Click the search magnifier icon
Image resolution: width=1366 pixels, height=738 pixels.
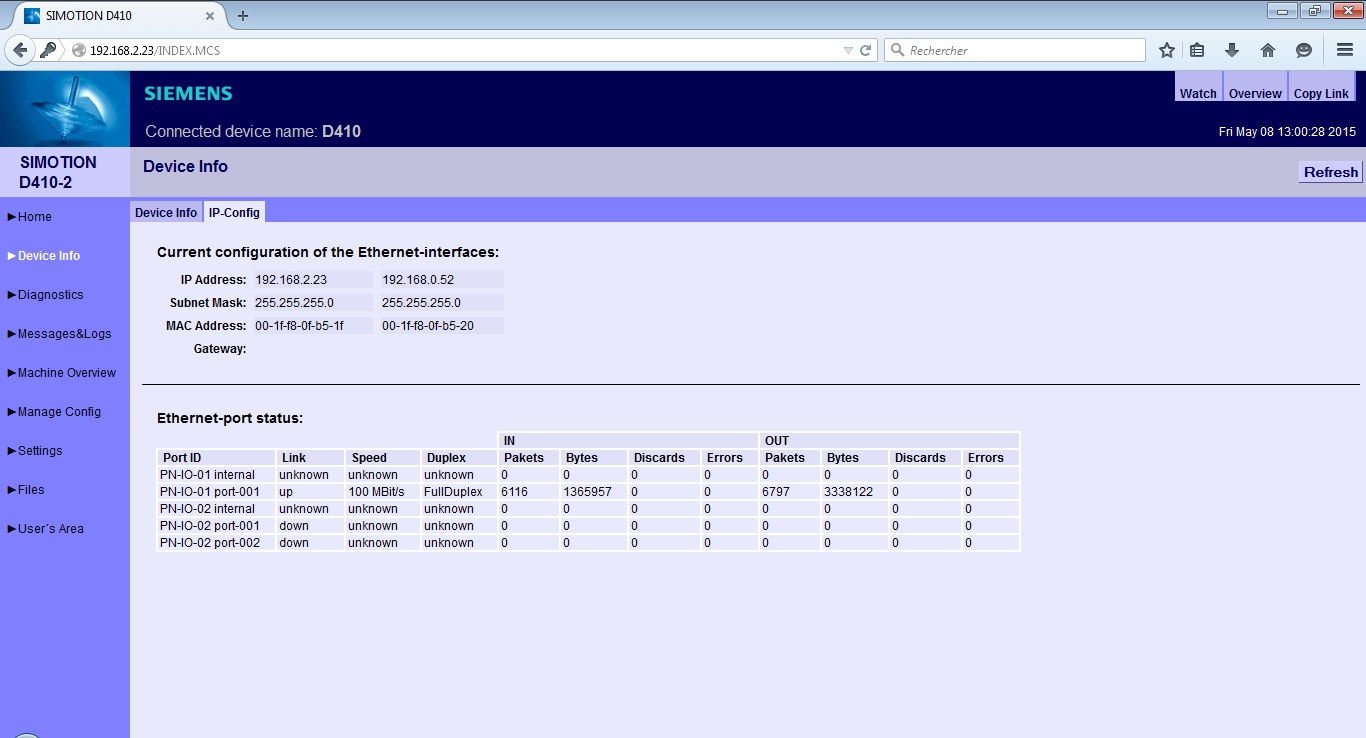click(x=897, y=50)
